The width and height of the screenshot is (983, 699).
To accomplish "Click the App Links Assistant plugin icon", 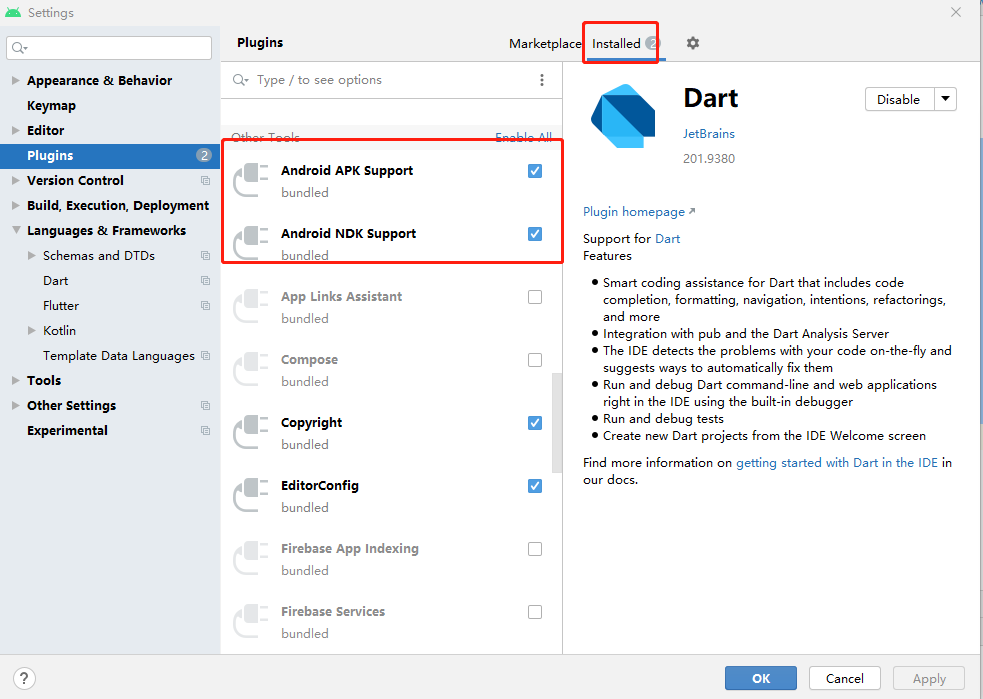I will click(251, 306).
